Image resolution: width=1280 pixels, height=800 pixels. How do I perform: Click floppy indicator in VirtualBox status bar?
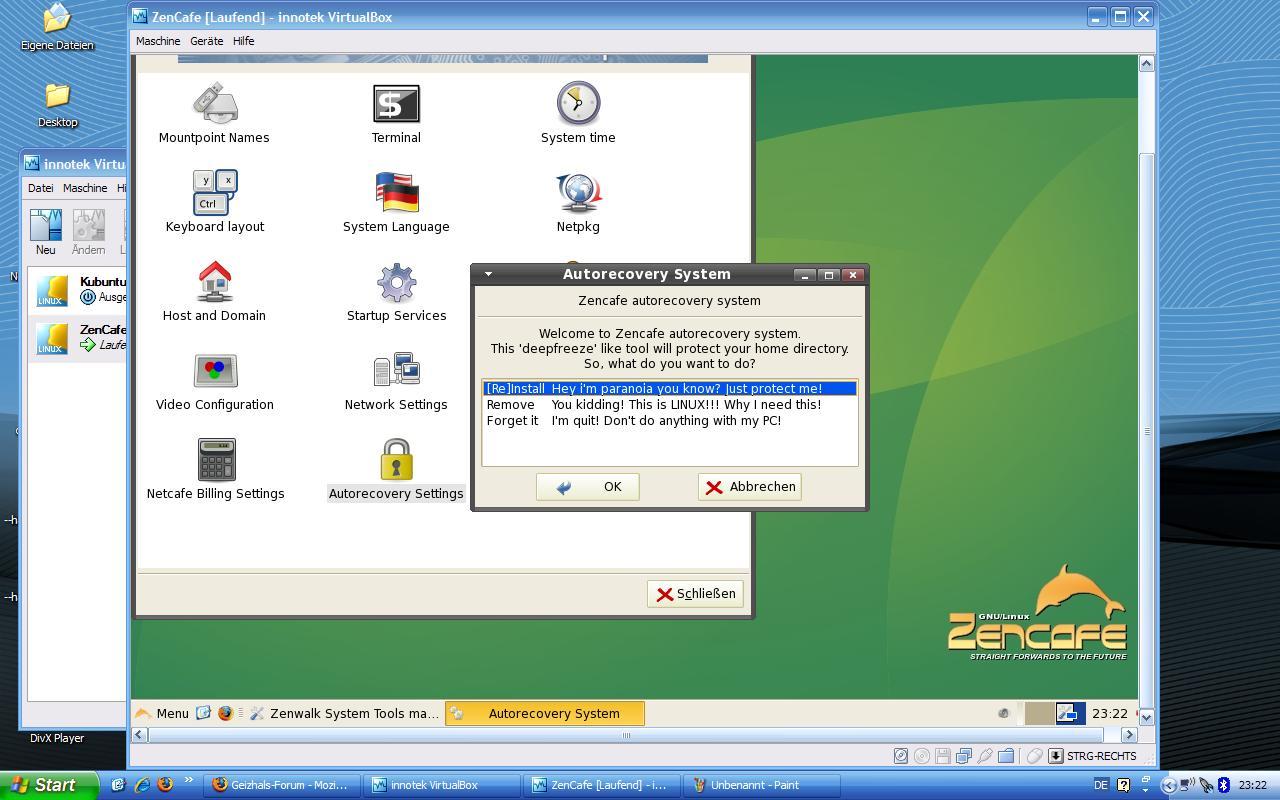[x=942, y=756]
